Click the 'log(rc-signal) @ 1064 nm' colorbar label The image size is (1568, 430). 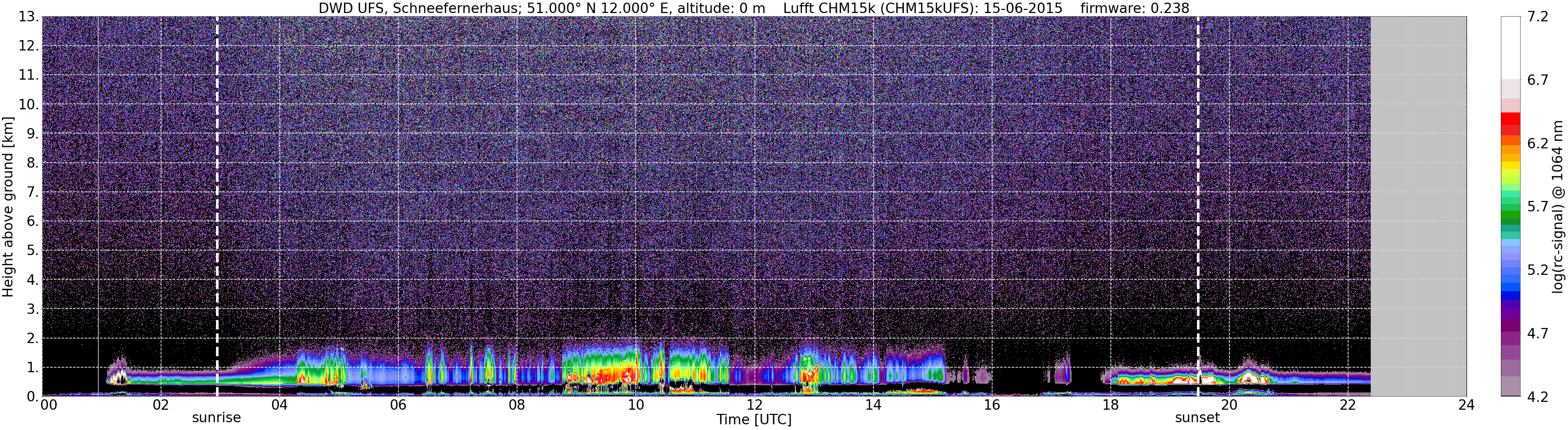(x=1557, y=207)
